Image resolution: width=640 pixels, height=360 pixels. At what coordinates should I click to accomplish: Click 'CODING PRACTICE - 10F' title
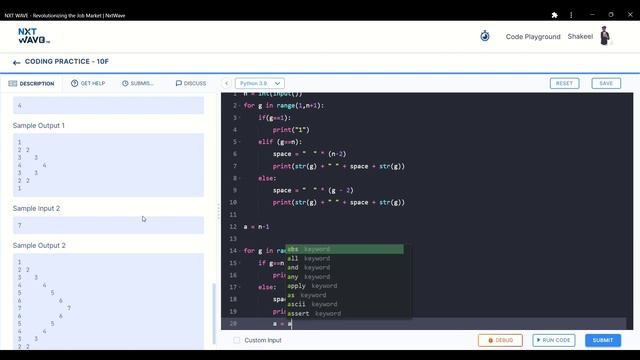coord(67,62)
